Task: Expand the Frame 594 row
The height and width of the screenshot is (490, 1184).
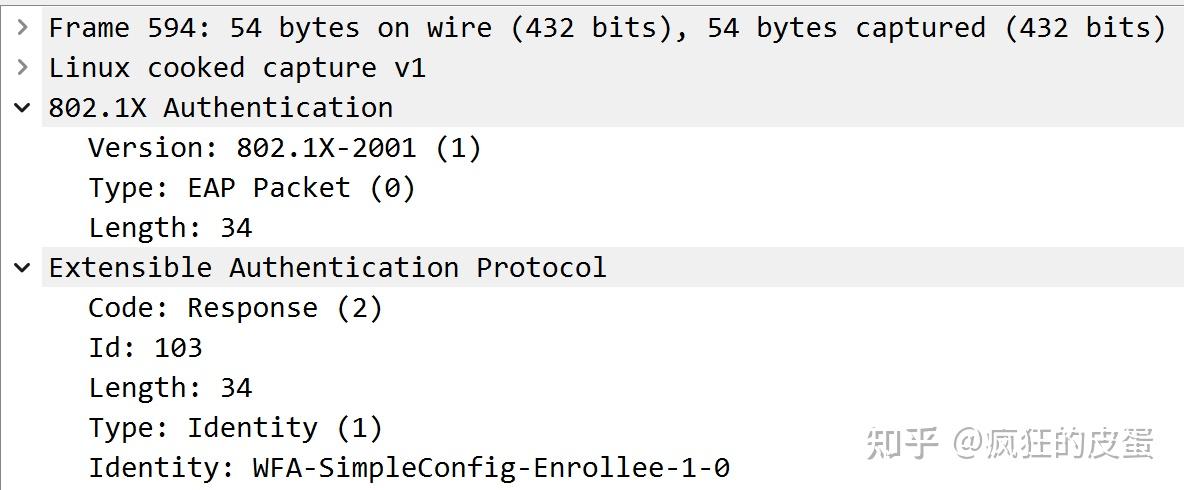Action: pos(22,28)
